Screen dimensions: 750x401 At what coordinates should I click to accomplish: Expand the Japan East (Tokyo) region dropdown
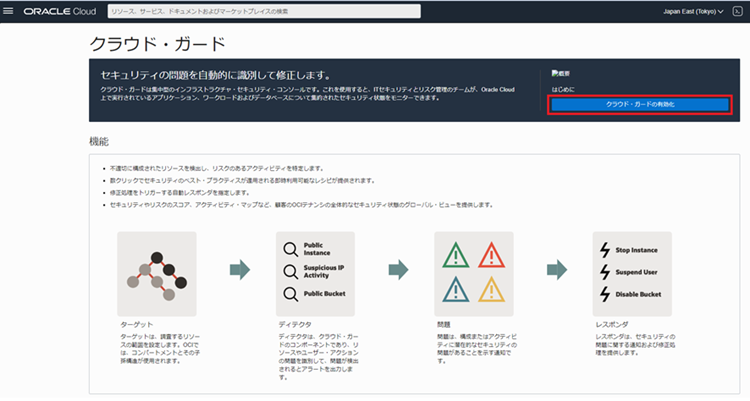pyautogui.click(x=693, y=11)
